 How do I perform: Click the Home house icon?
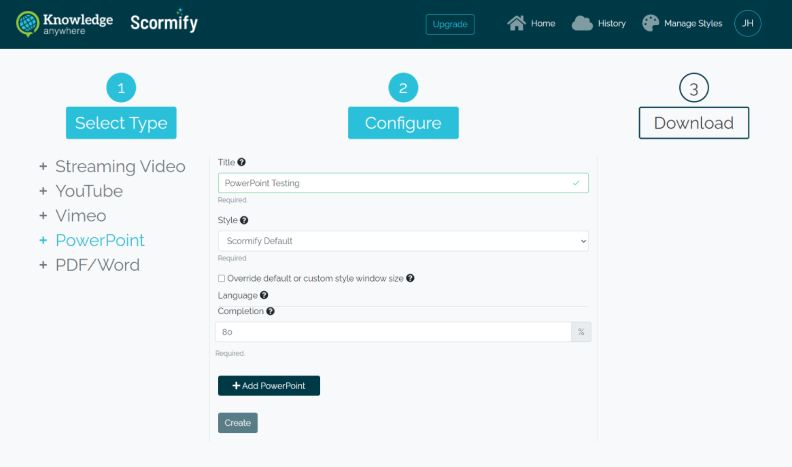point(516,23)
